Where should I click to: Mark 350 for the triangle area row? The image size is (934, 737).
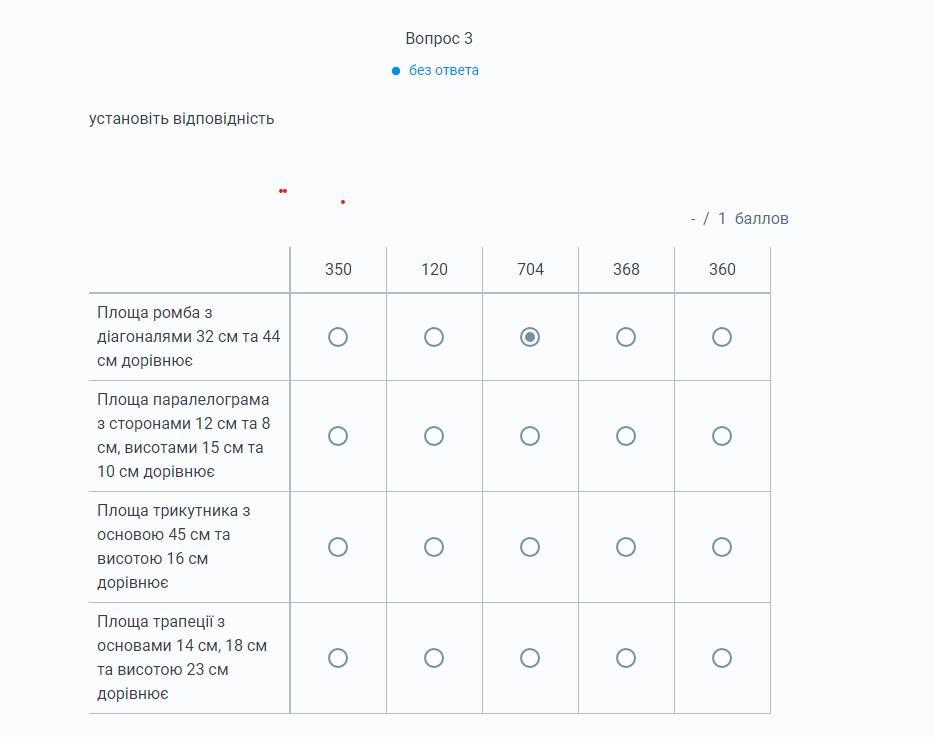pyautogui.click(x=338, y=547)
